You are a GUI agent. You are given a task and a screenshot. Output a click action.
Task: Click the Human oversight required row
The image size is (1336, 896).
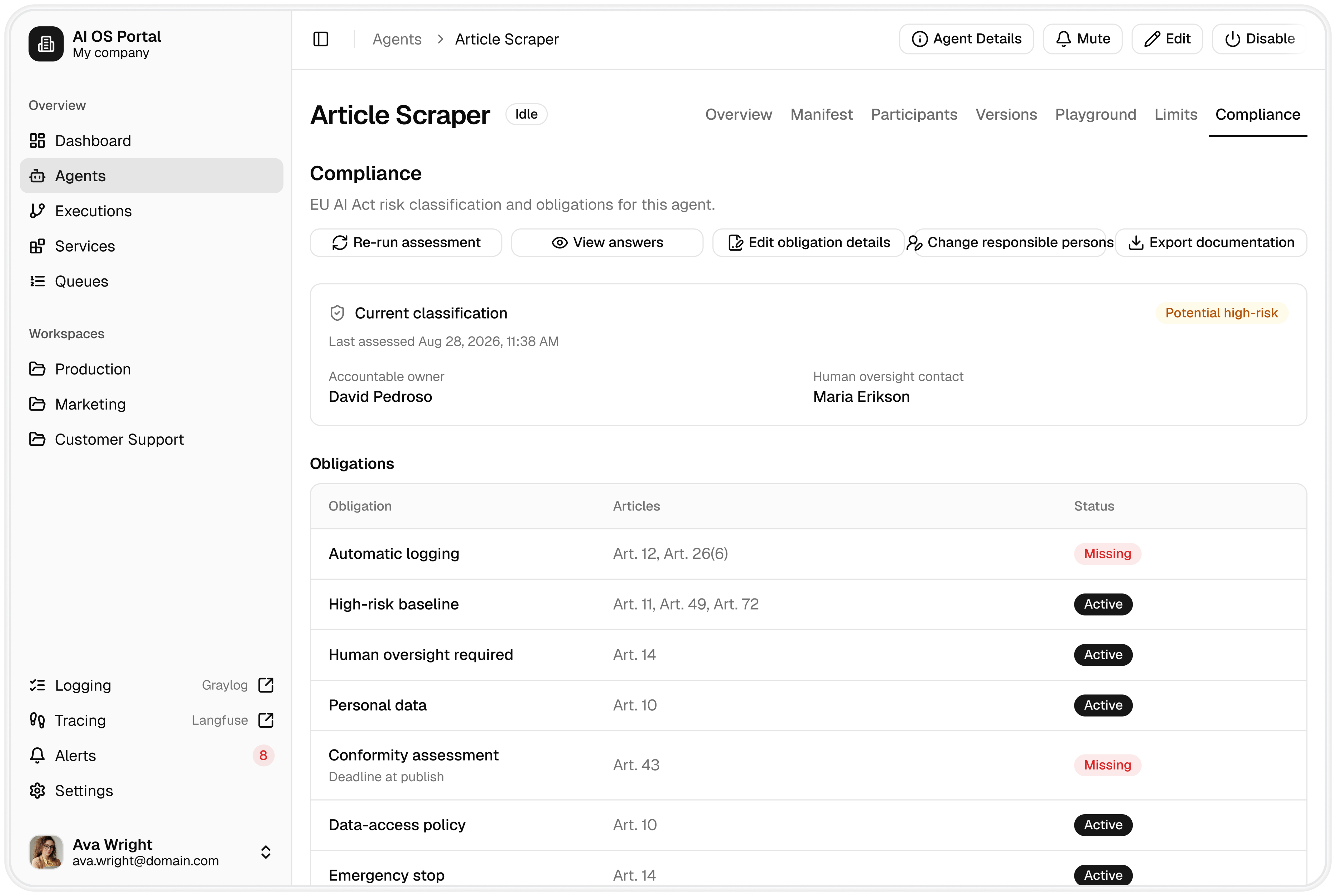point(808,655)
